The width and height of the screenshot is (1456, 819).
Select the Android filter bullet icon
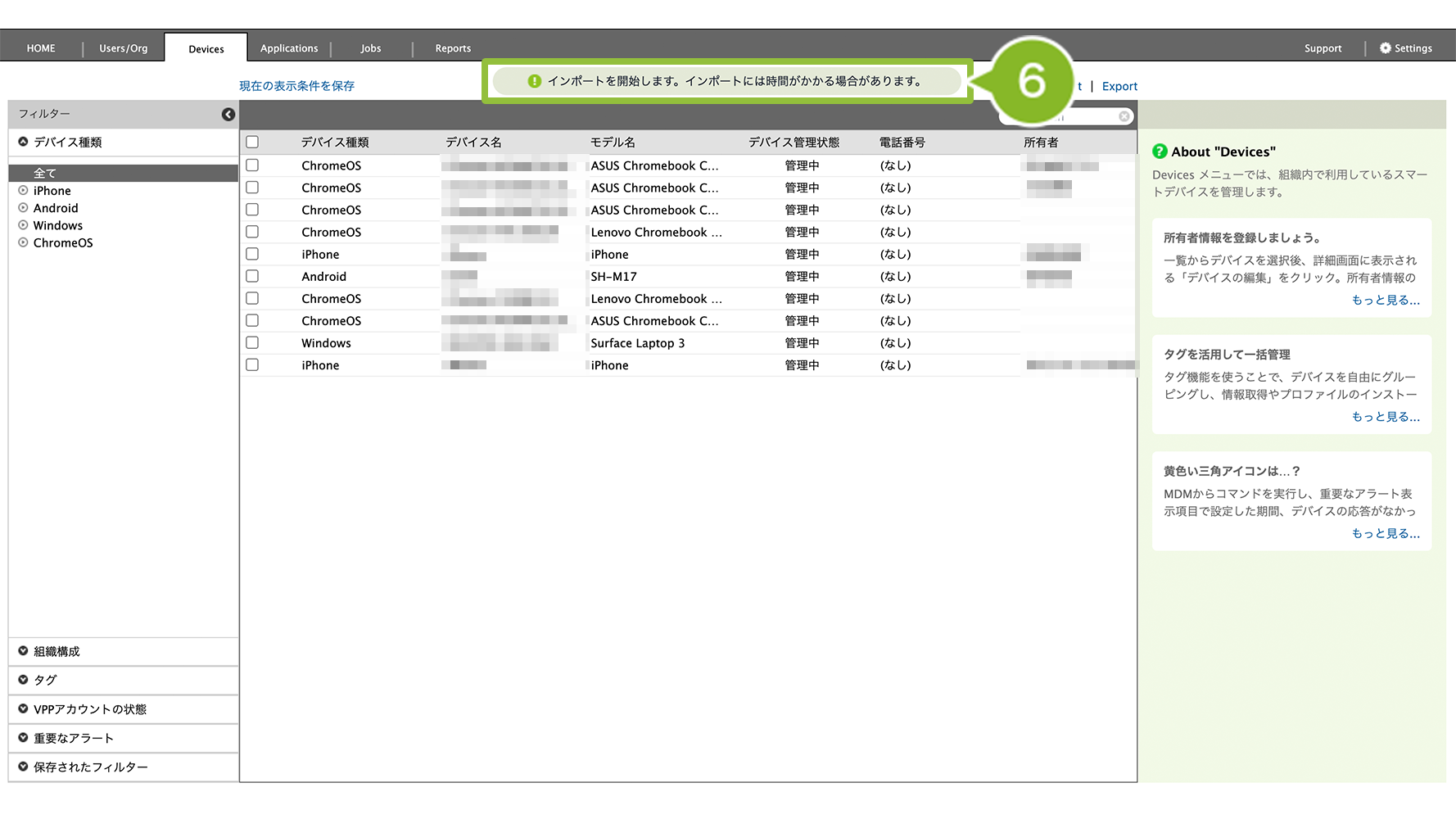pos(24,208)
